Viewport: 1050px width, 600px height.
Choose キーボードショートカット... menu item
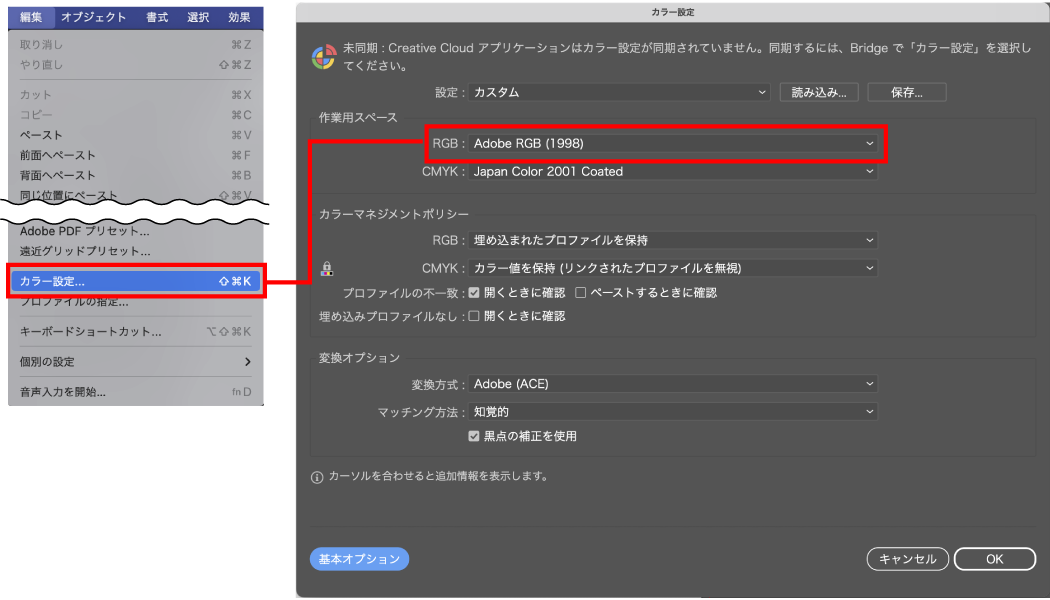click(x=136, y=331)
